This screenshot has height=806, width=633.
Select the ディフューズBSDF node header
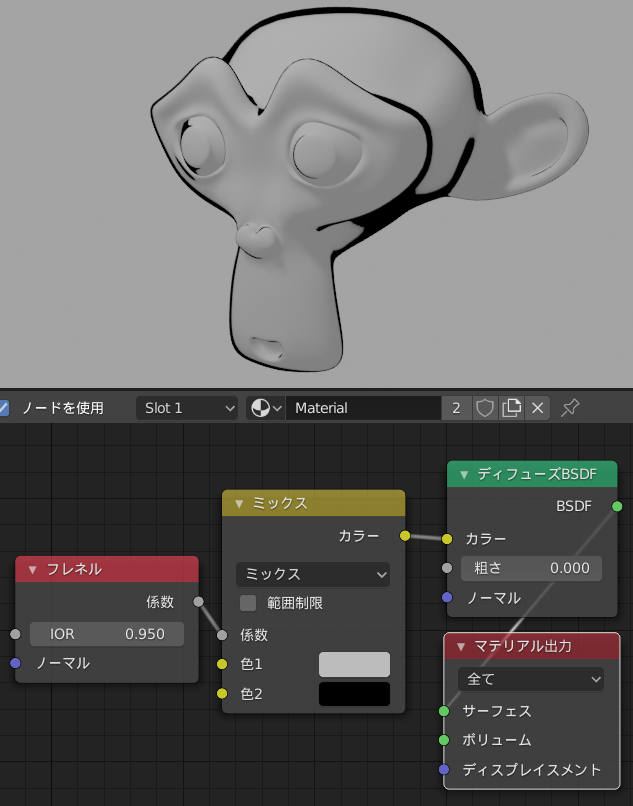pyautogui.click(x=532, y=474)
